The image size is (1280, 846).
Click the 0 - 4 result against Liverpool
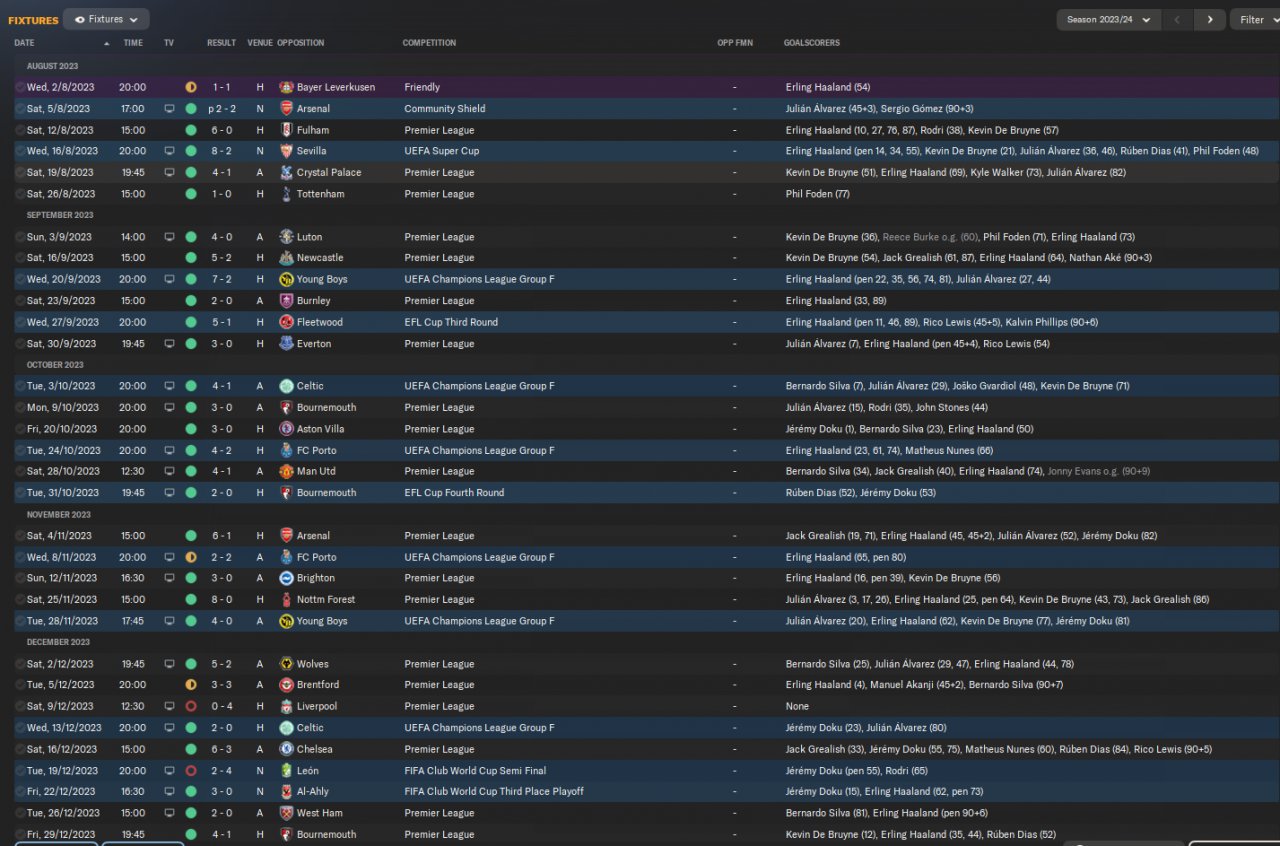click(221, 706)
